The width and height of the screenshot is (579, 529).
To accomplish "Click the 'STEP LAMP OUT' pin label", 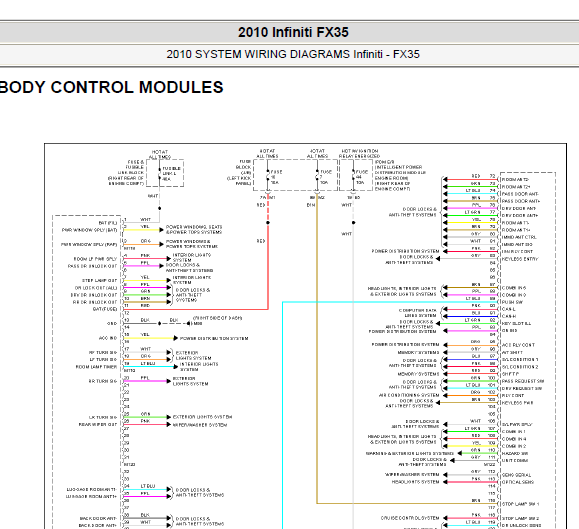I will (x=99, y=281).
